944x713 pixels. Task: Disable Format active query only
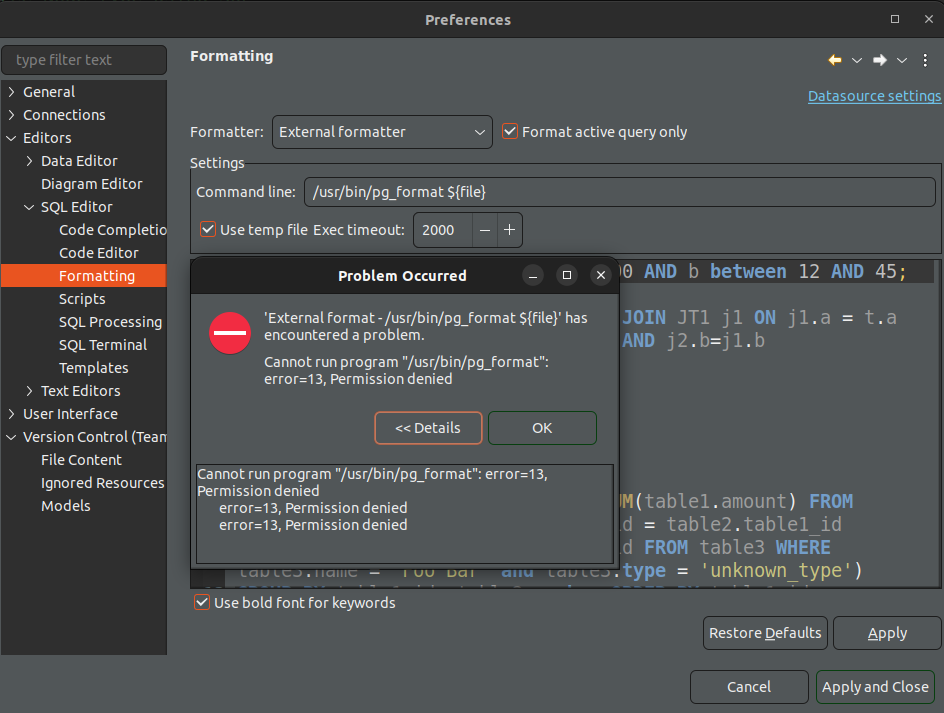coord(510,131)
